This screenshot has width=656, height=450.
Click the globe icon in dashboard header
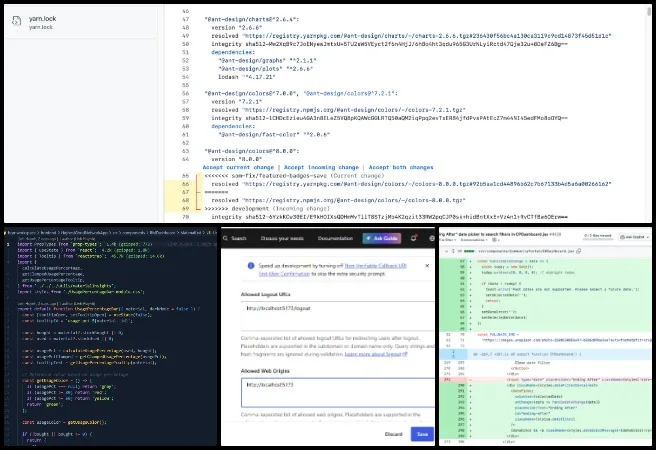[432, 238]
